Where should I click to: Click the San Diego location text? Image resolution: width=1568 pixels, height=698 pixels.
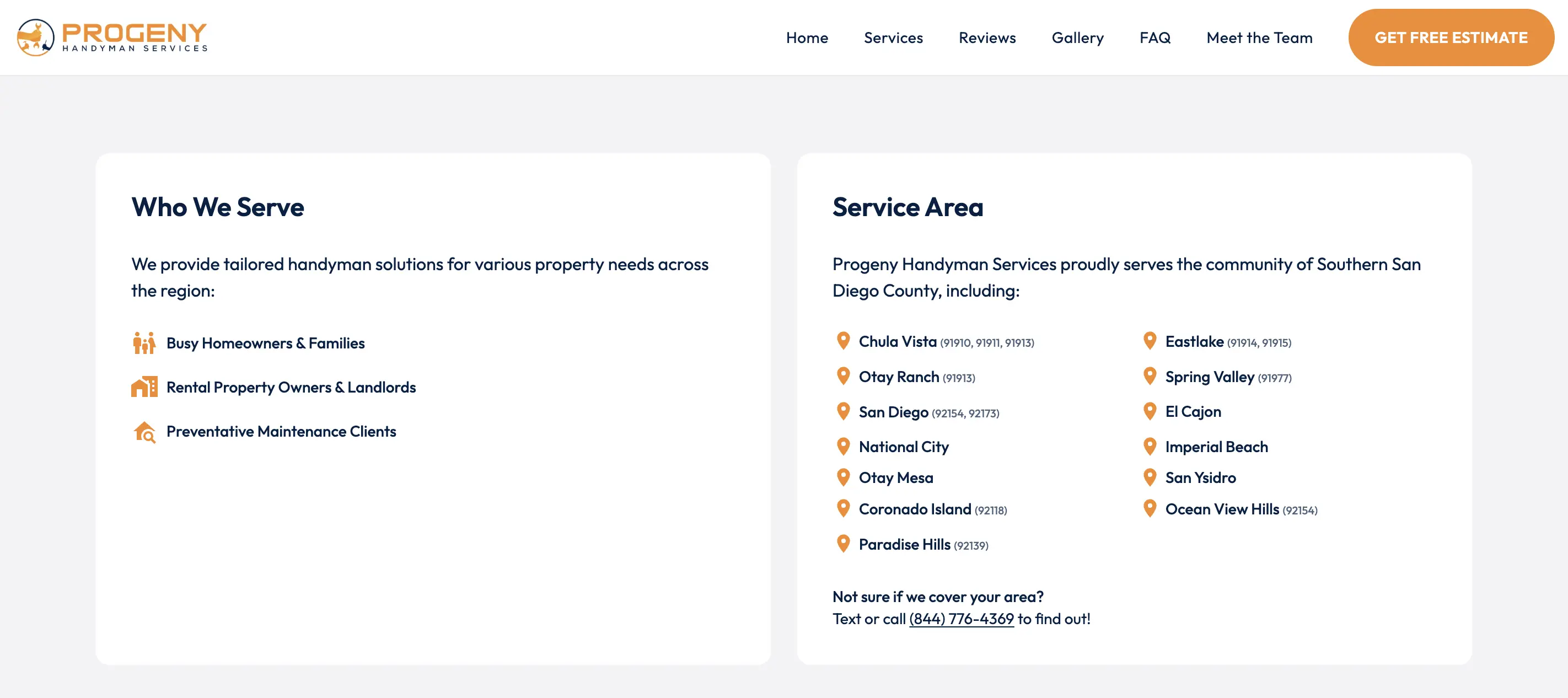coord(893,412)
